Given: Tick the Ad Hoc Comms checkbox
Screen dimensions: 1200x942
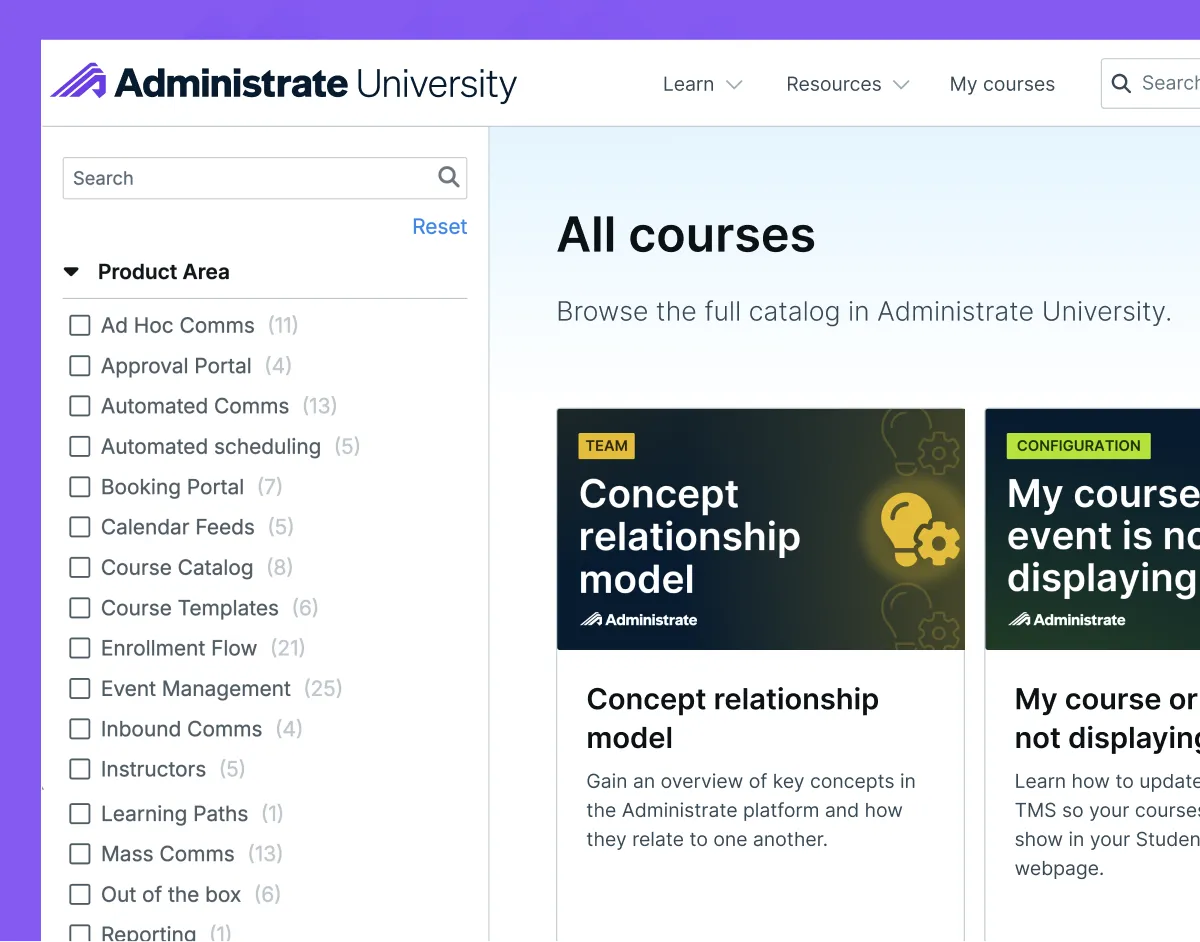Looking at the screenshot, I should pos(80,326).
